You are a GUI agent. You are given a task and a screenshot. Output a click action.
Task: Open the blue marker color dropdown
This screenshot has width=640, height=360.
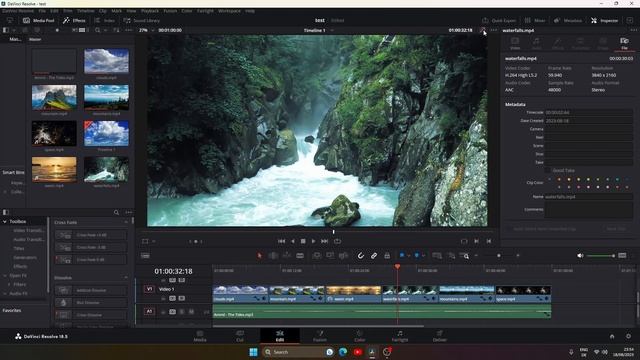click(423, 256)
